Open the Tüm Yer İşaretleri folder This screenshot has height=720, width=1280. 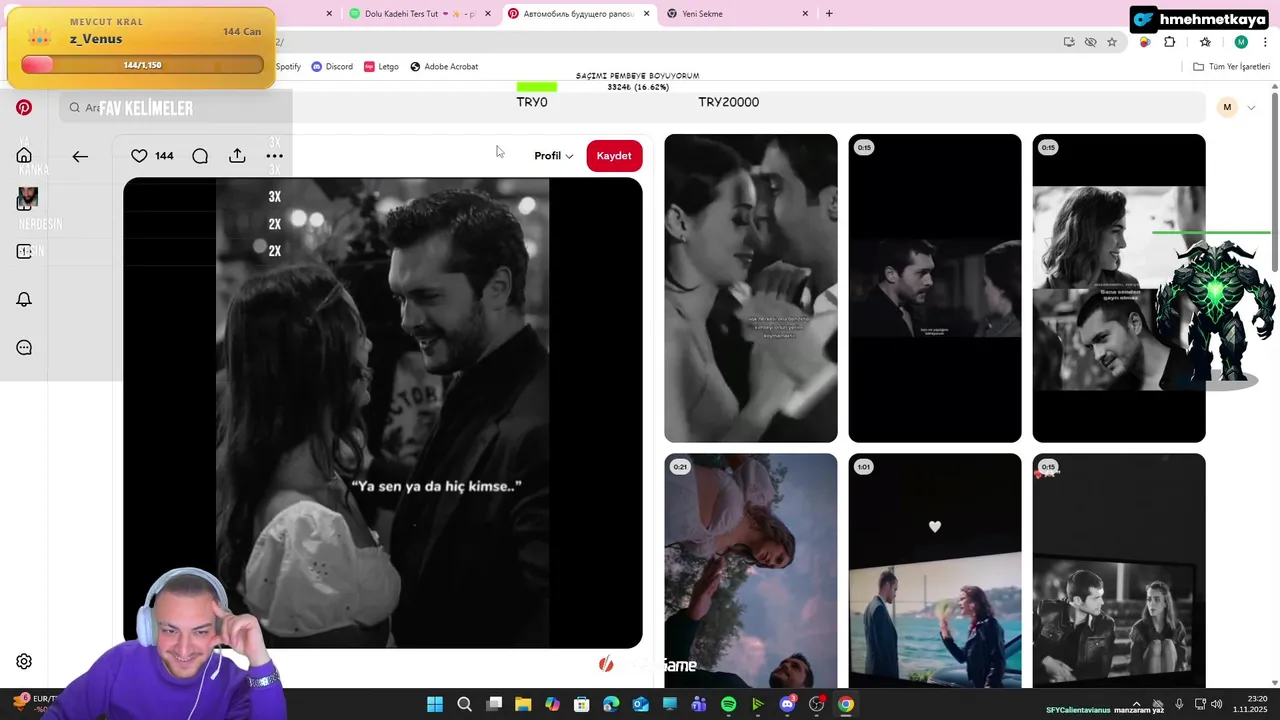pos(1231,67)
